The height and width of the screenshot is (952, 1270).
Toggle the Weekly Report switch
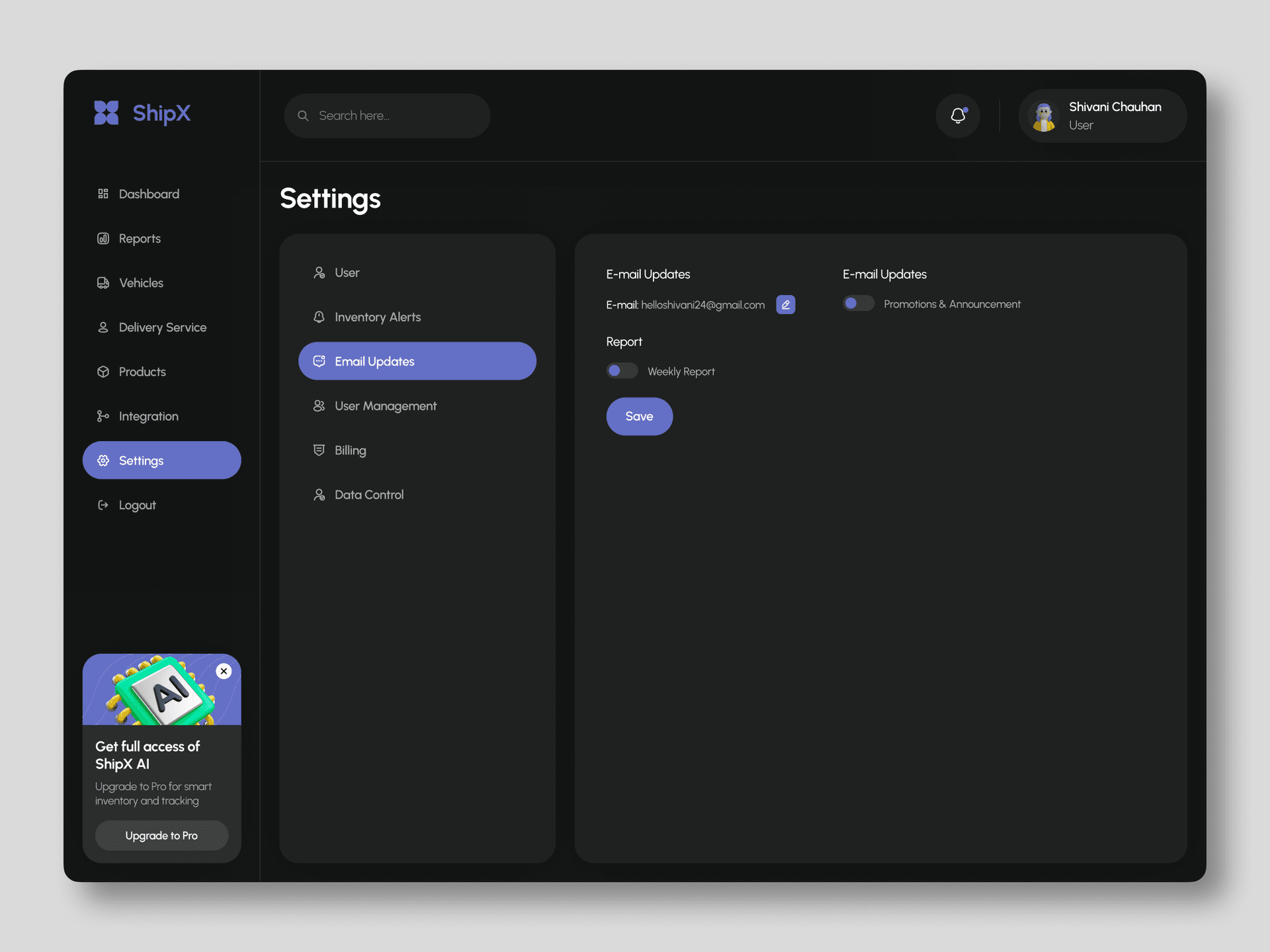coord(622,371)
